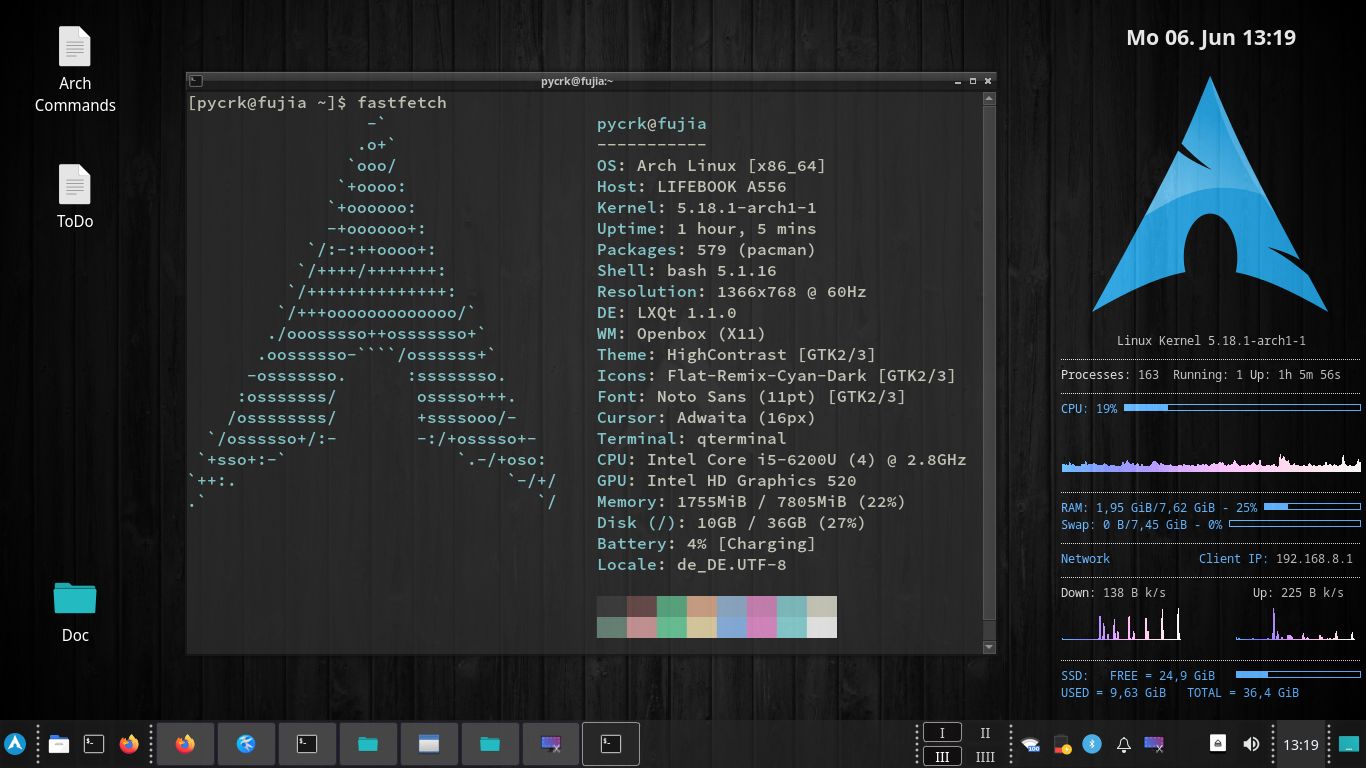
Task: Close the qterminal window
Action: [988, 81]
